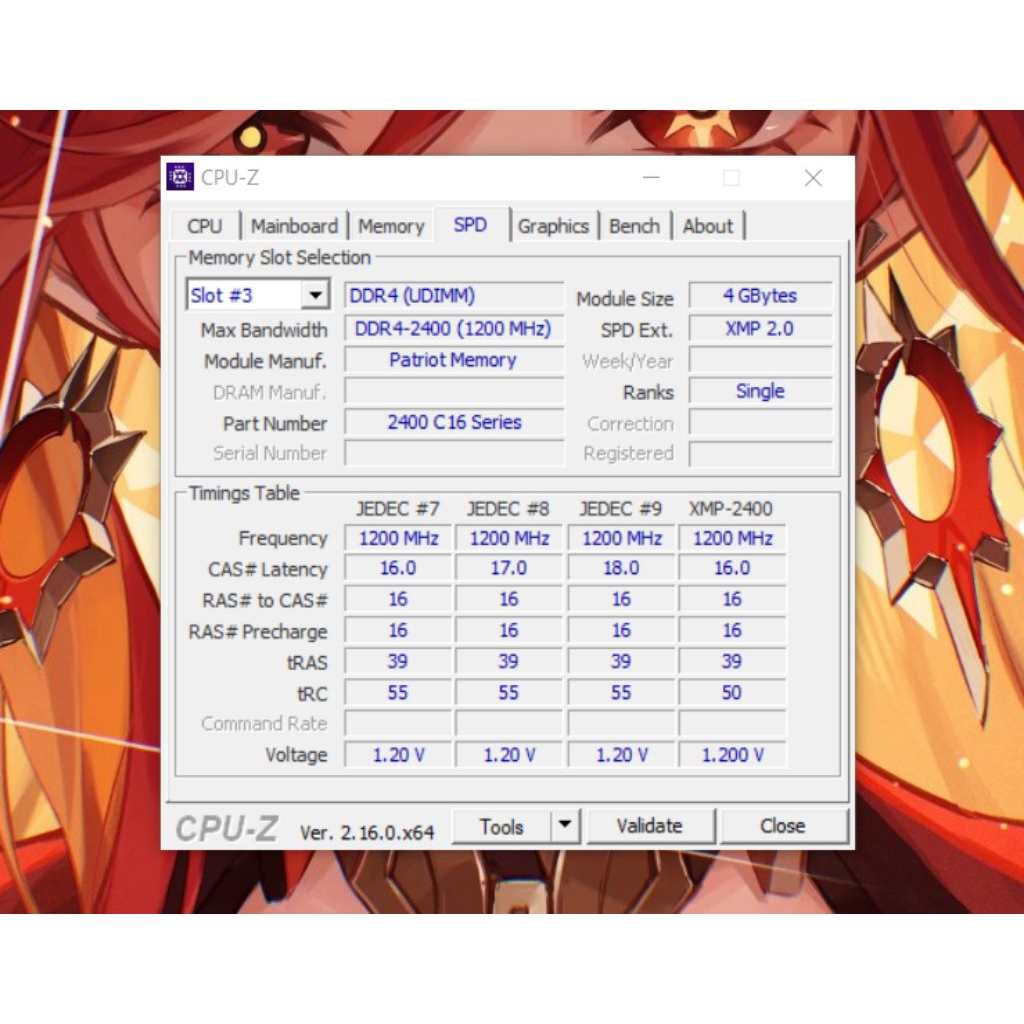The image size is (1024, 1024).
Task: Click JEDEC #7 tRC value 55
Action: [x=398, y=692]
